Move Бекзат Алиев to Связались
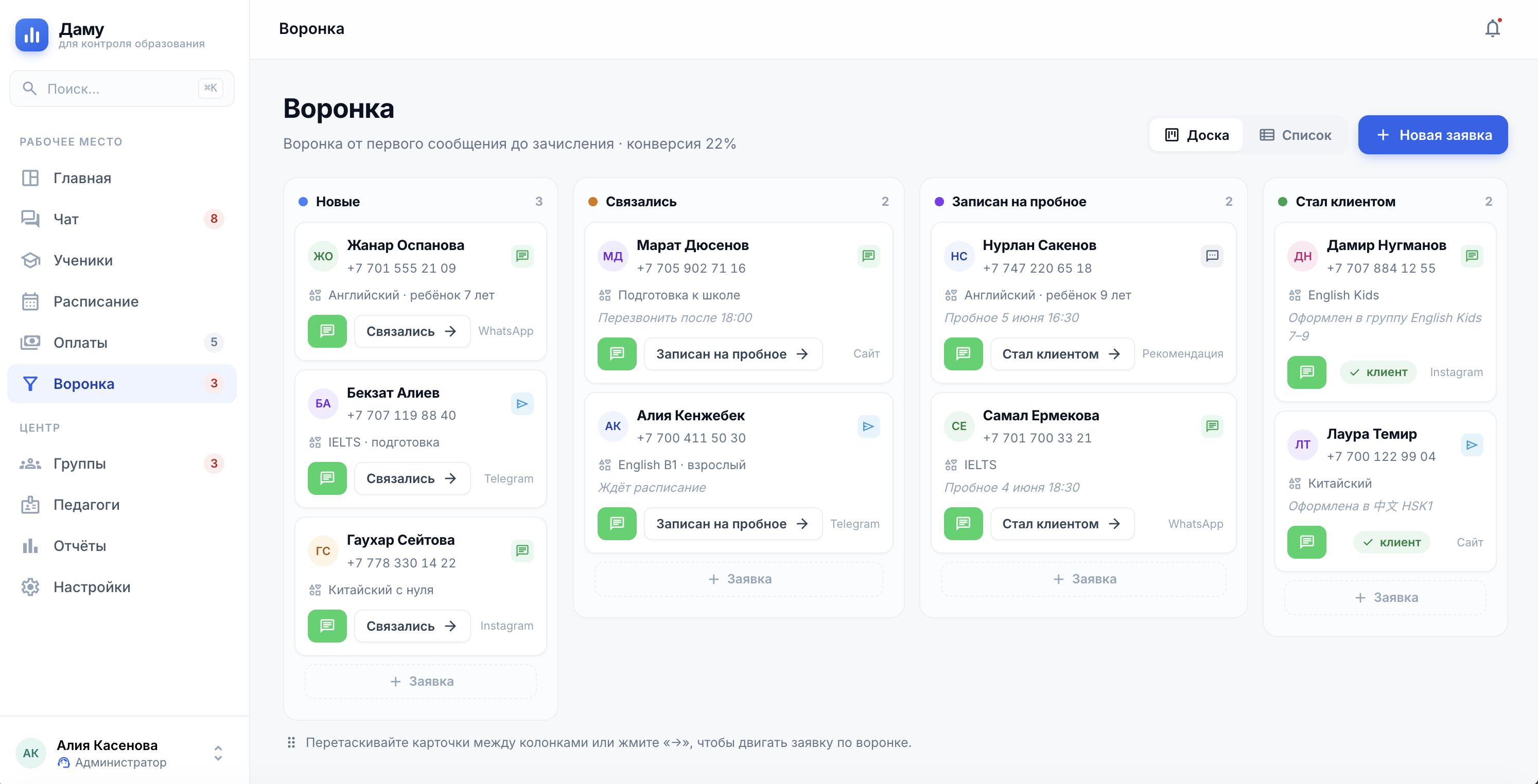Screen dimensions: 1538x784 (412, 478)
